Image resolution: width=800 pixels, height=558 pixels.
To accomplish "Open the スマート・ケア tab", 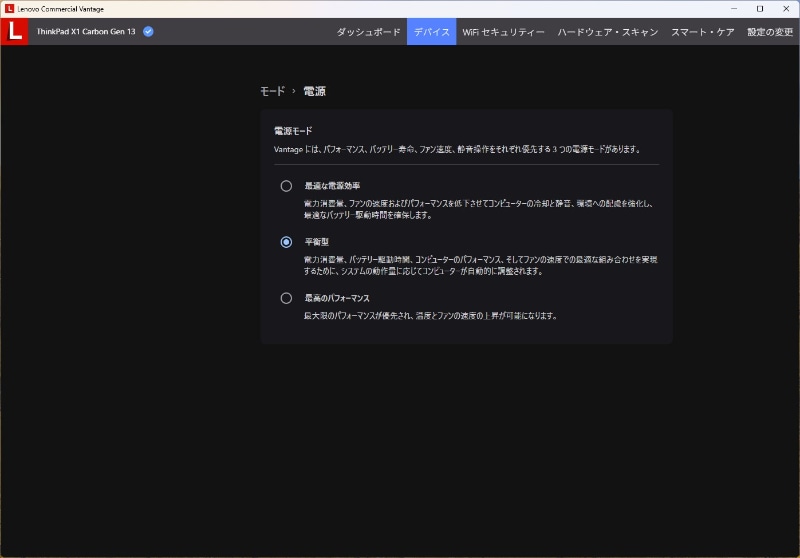I will click(x=703, y=32).
